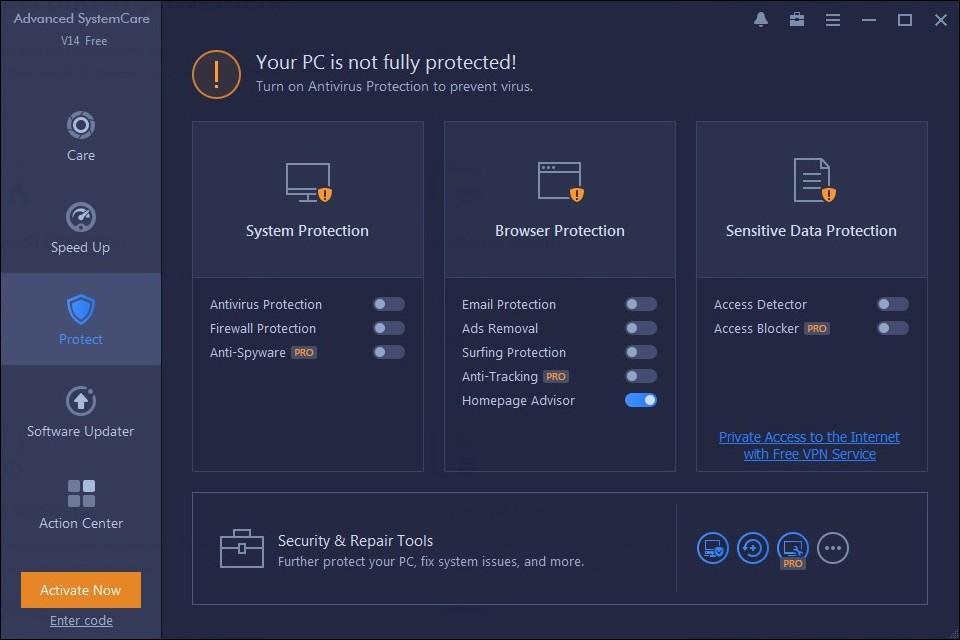Viewport: 960px width, 640px height.
Task: Maximize the Advanced SystemCare window
Action: coord(905,20)
